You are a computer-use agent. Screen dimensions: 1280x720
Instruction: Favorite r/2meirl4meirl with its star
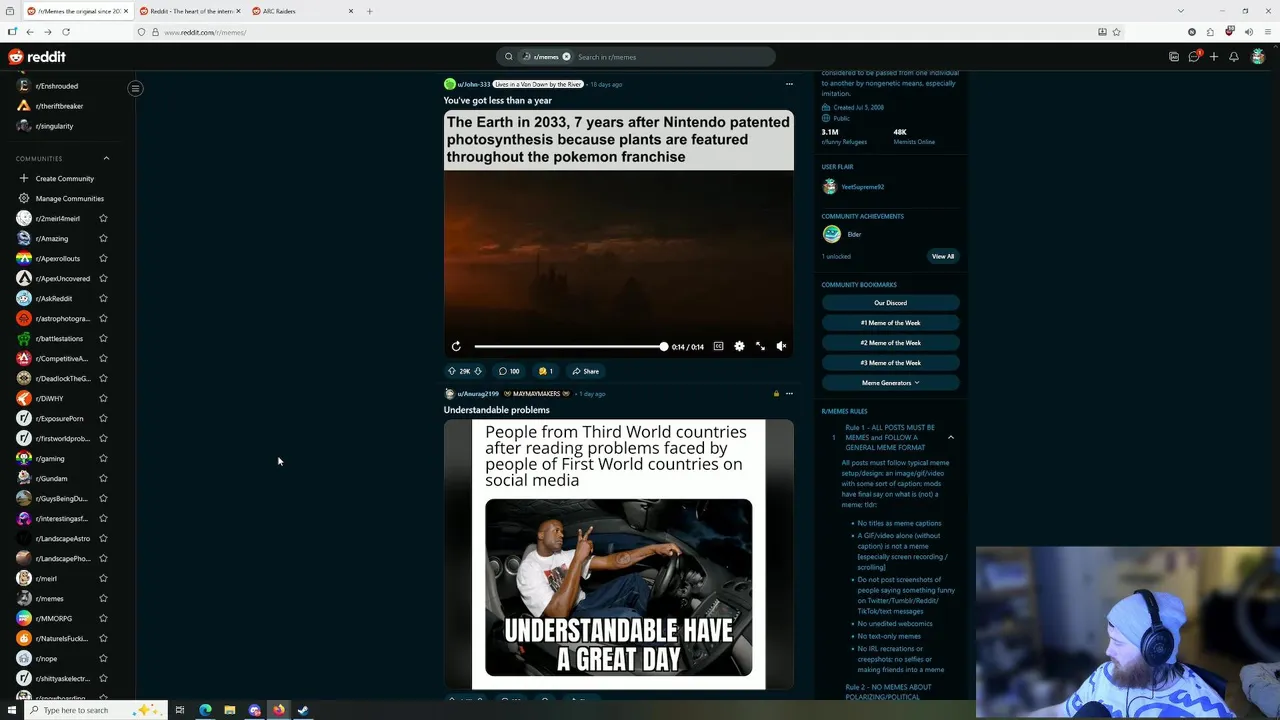tap(103, 218)
